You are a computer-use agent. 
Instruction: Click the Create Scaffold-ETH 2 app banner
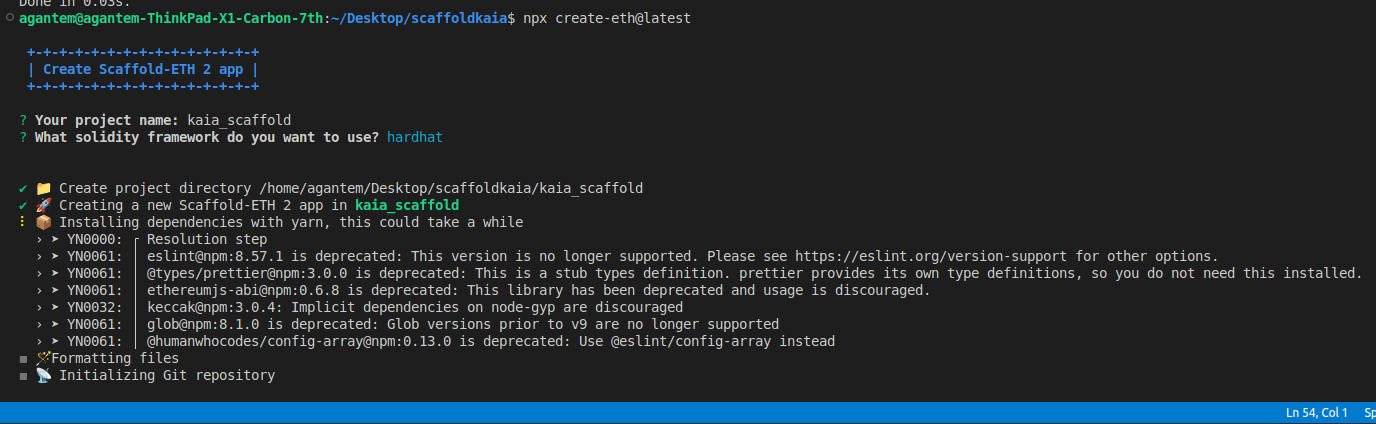click(143, 70)
